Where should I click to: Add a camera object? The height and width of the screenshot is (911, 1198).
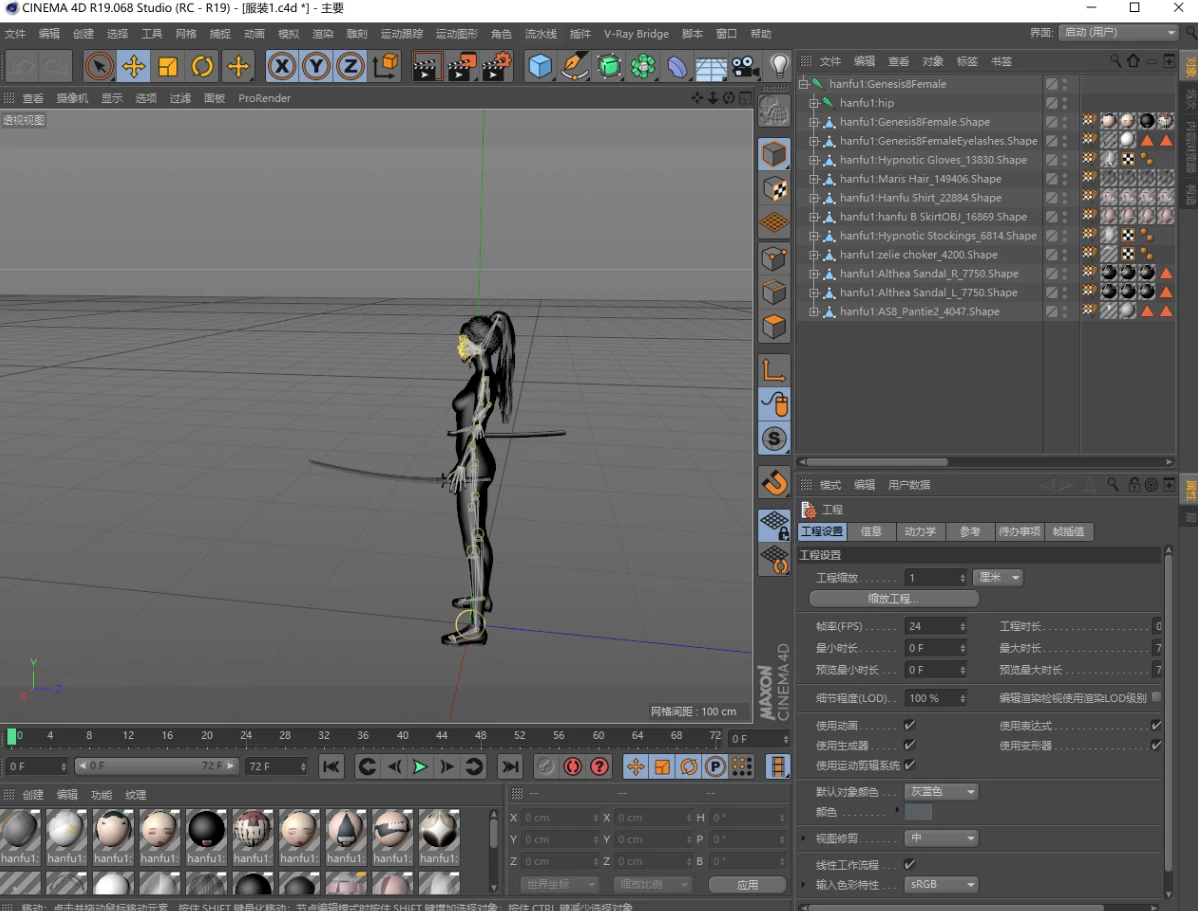tap(745, 66)
